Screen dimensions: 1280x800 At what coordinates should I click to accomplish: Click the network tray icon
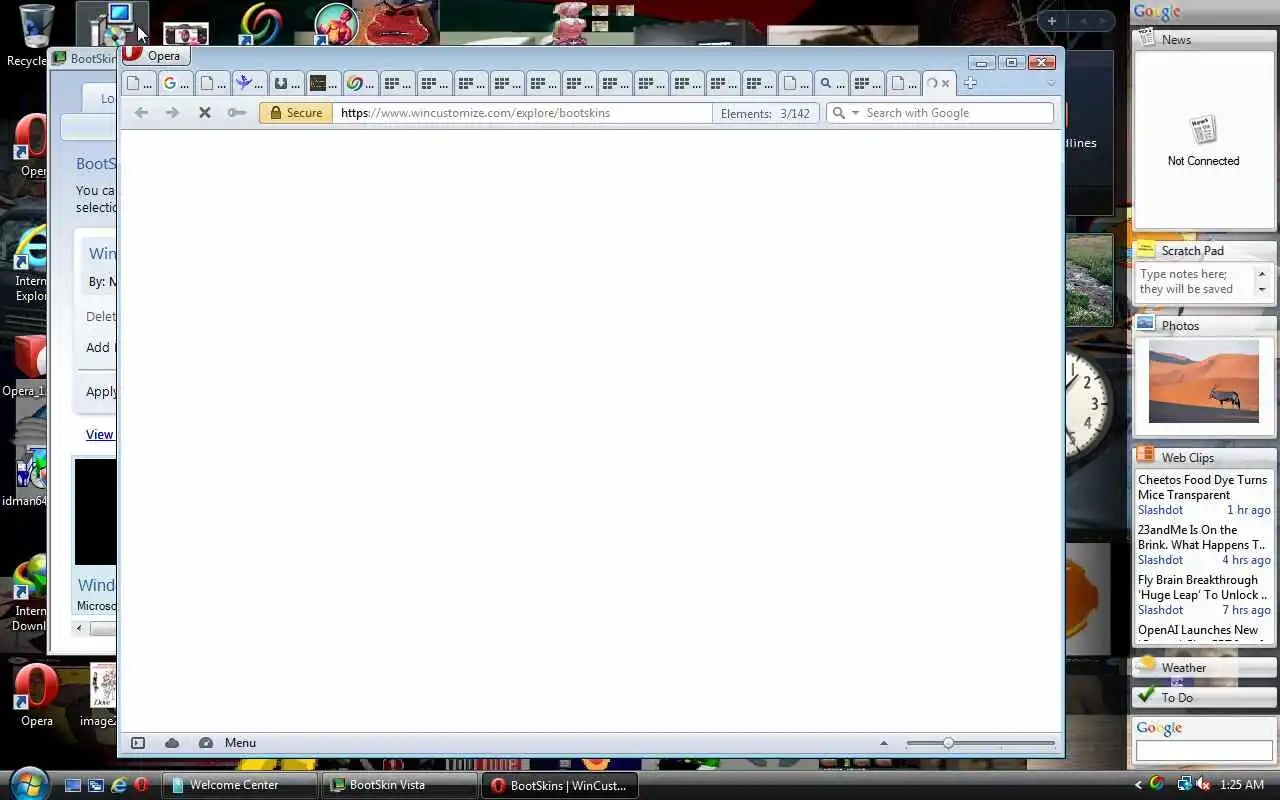(1185, 785)
